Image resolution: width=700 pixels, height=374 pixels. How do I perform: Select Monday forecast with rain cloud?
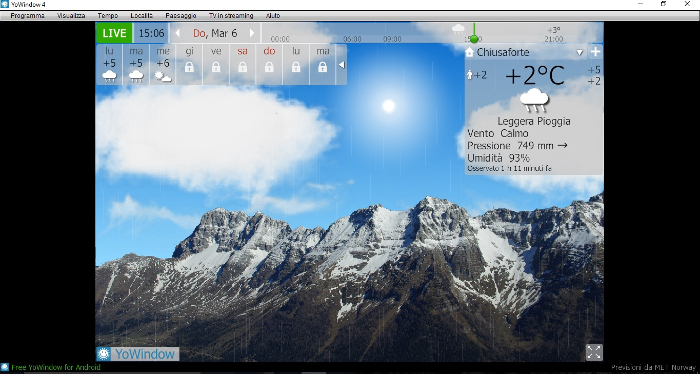coord(109,64)
